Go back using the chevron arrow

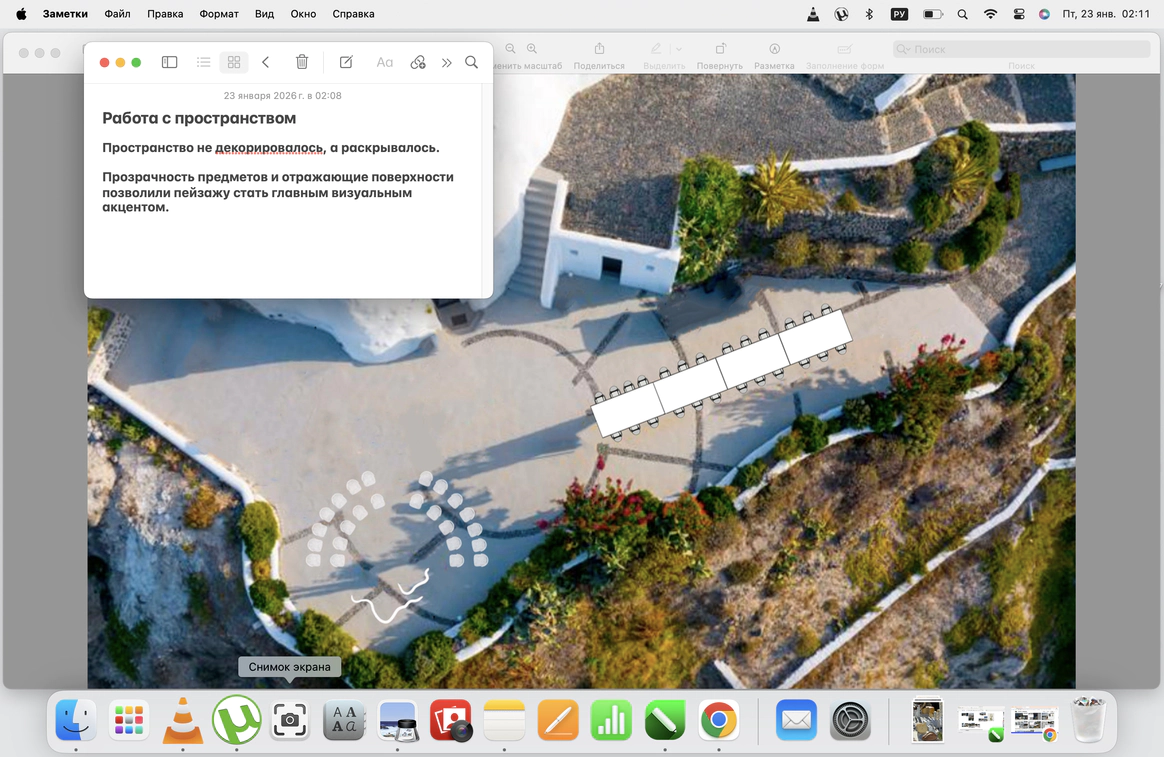pos(266,62)
